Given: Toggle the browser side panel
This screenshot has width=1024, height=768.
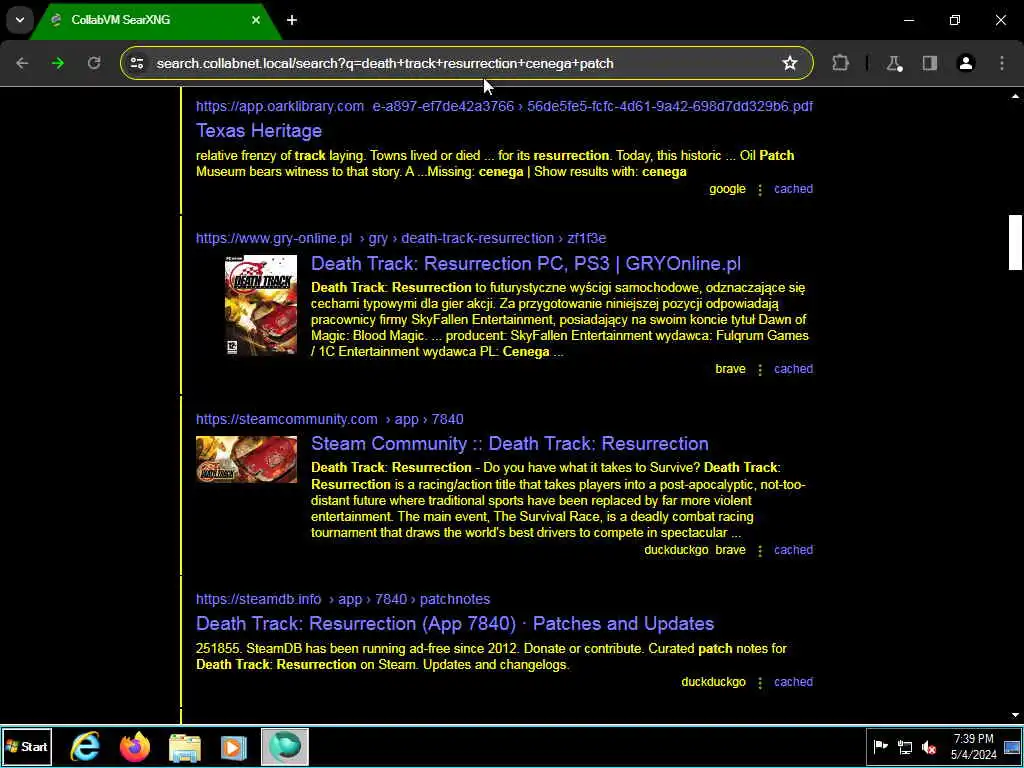Looking at the screenshot, I should tap(930, 63).
